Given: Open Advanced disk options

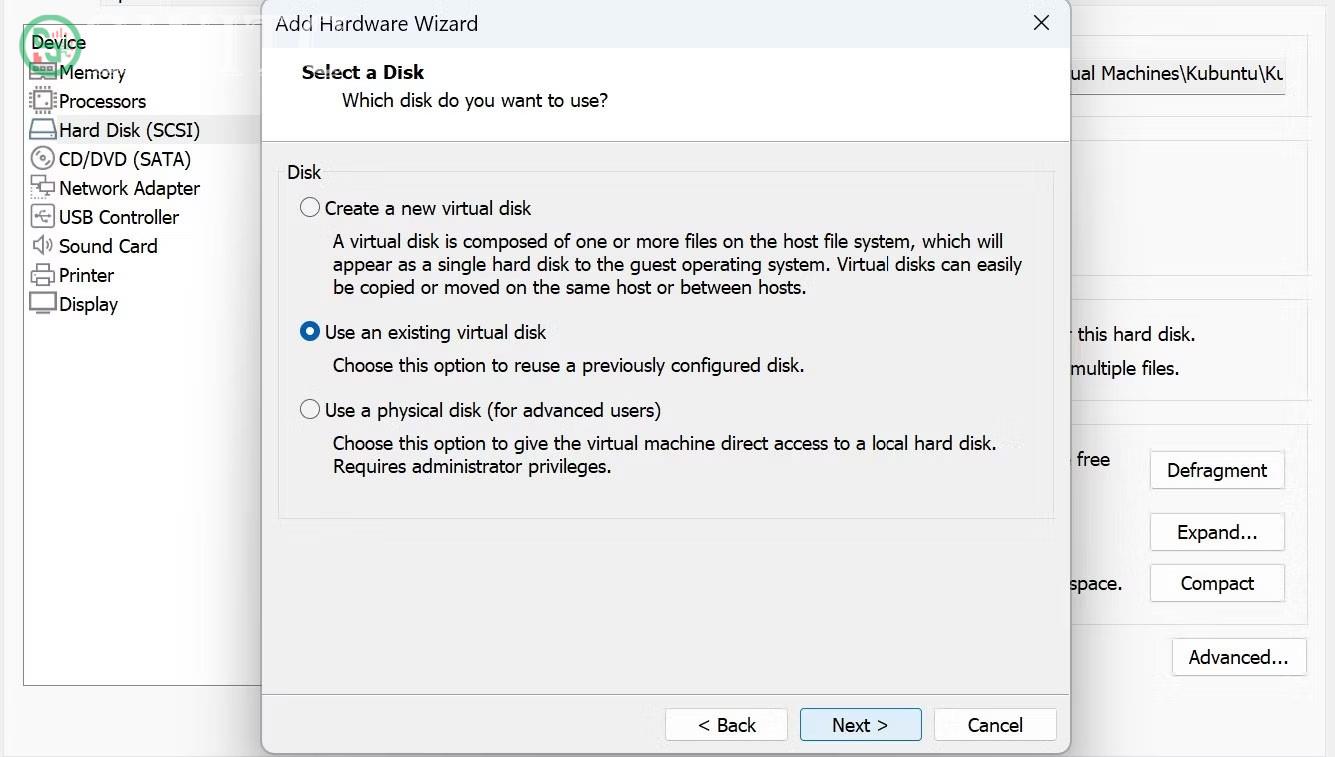Looking at the screenshot, I should click(1238, 657).
